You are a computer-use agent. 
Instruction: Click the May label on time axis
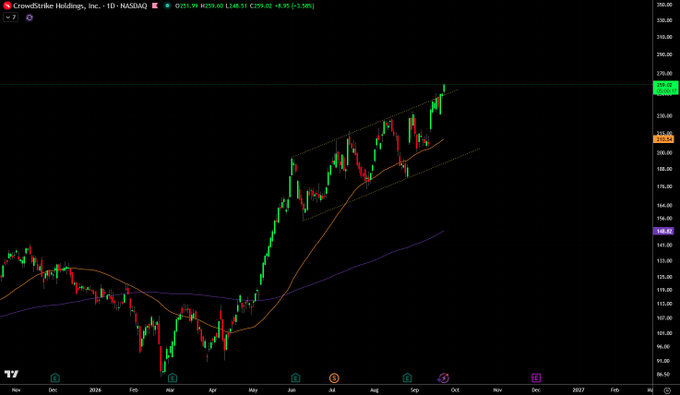tap(253, 390)
